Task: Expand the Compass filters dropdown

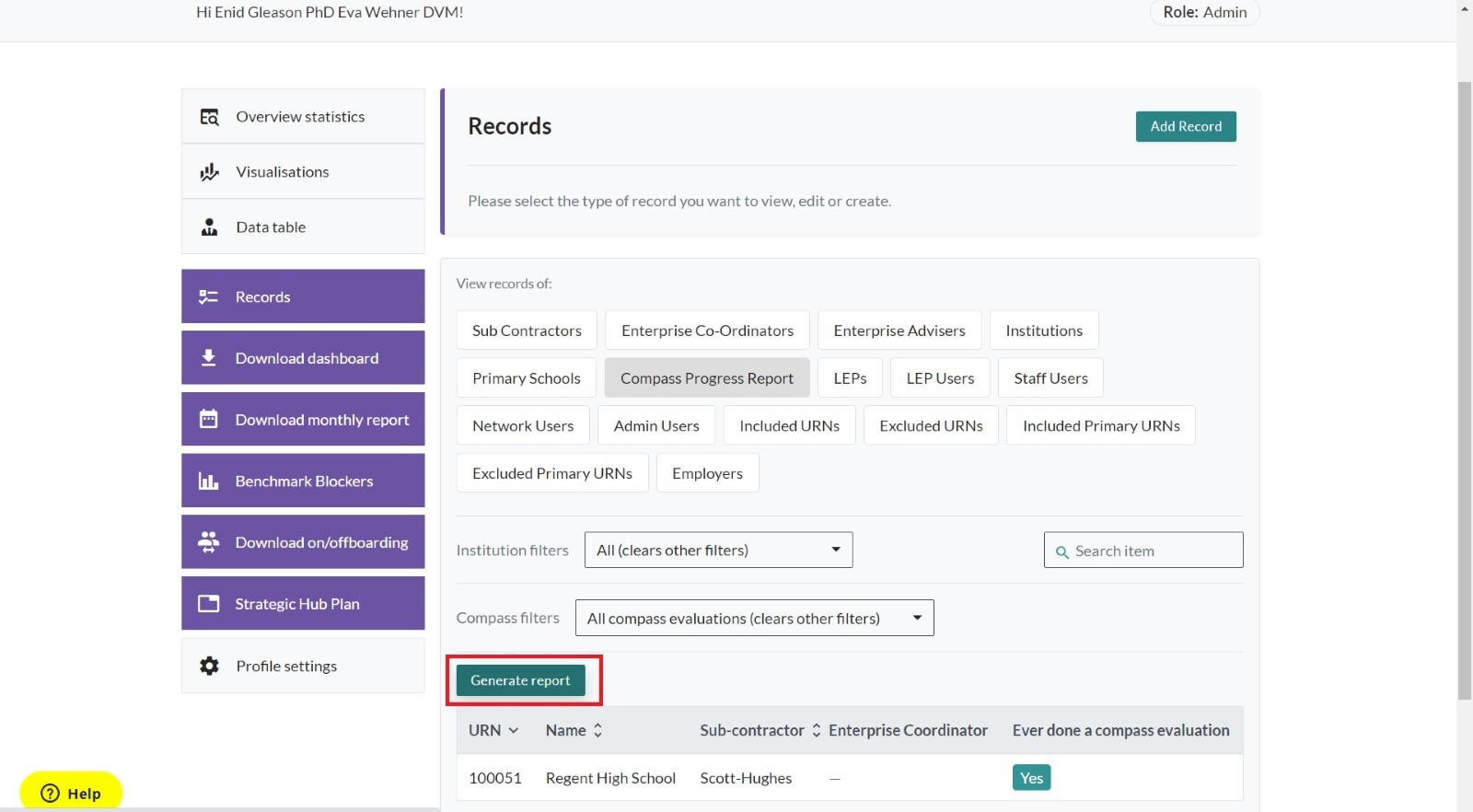Action: [x=754, y=619]
